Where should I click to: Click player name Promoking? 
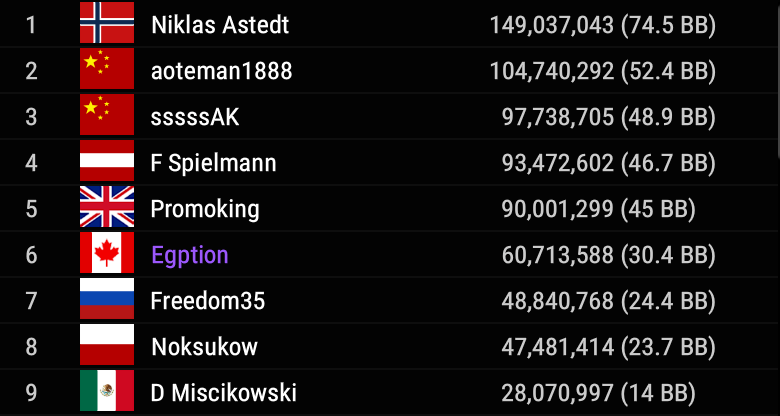pyautogui.click(x=205, y=208)
